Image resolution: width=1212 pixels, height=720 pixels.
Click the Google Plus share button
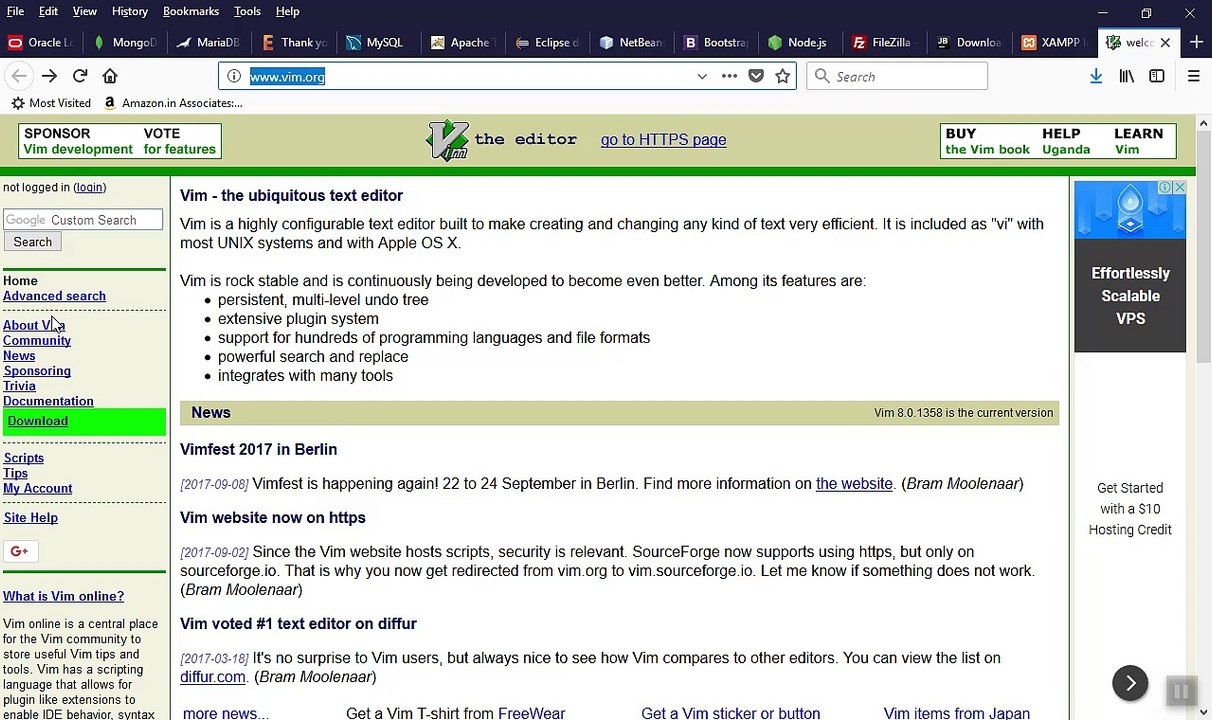(x=19, y=551)
